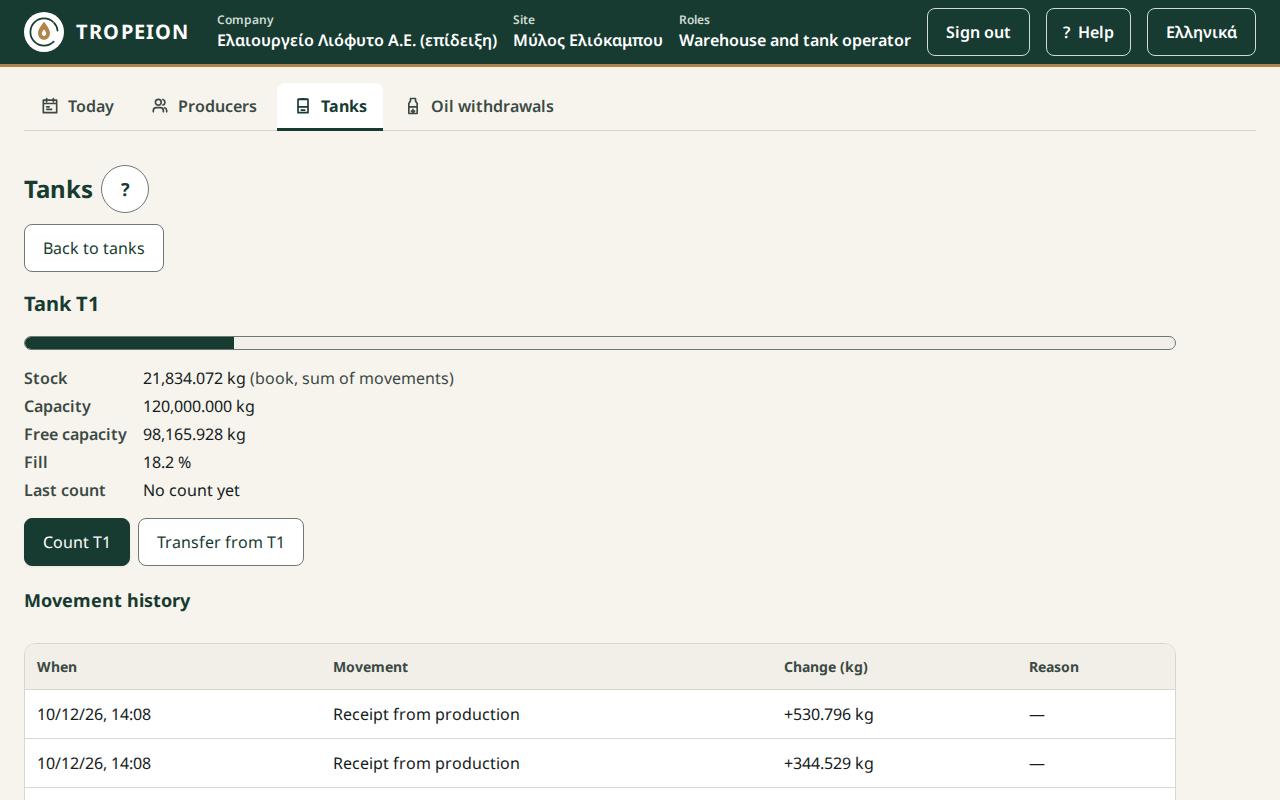Click capacity value 120,000.000 kg
Image resolution: width=1280 pixels, height=800 pixels.
(199, 406)
